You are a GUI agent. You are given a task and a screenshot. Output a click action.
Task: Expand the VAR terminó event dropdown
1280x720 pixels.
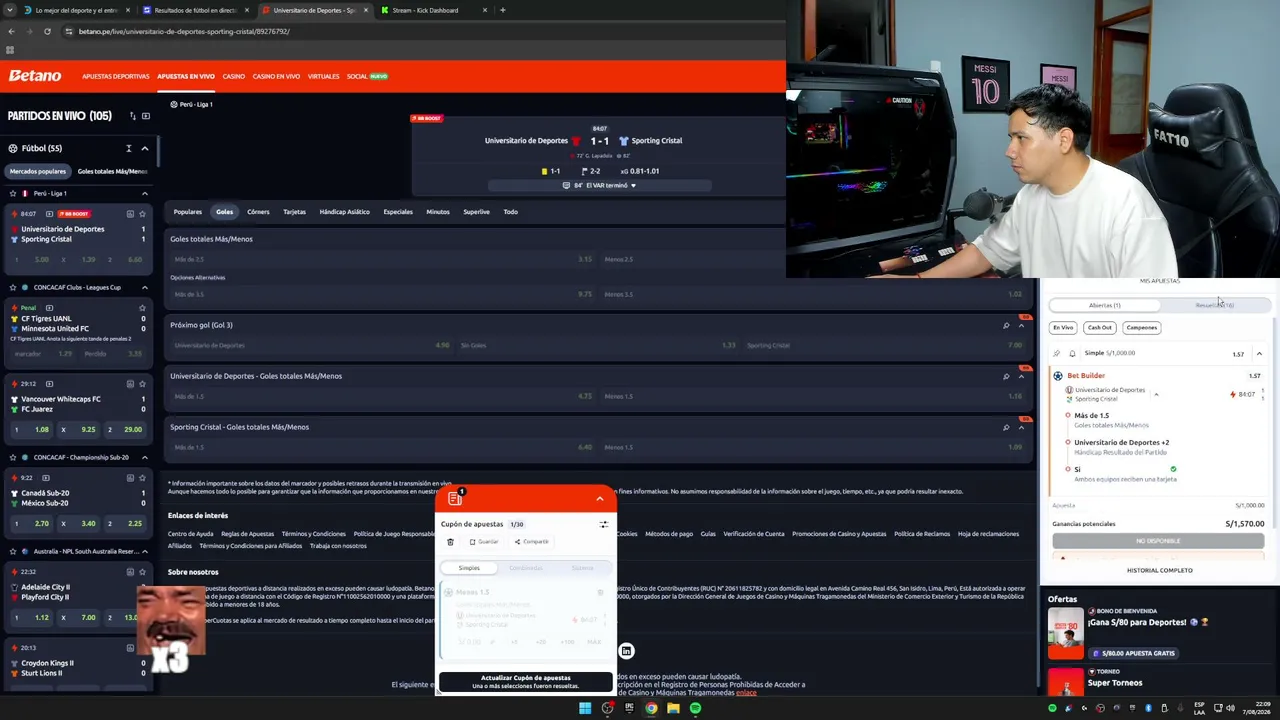[x=633, y=185]
